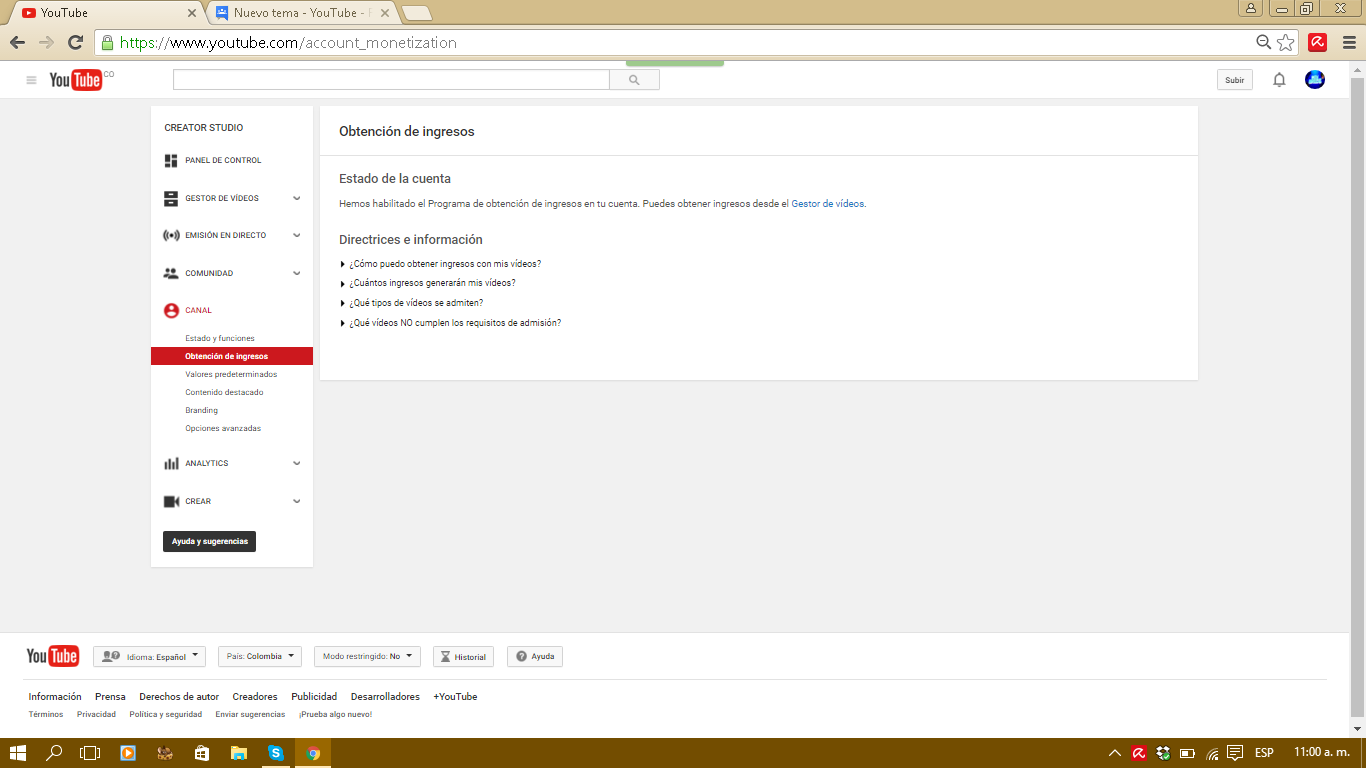
Task: Open 'Branding' in the sidebar
Action: 201,411
